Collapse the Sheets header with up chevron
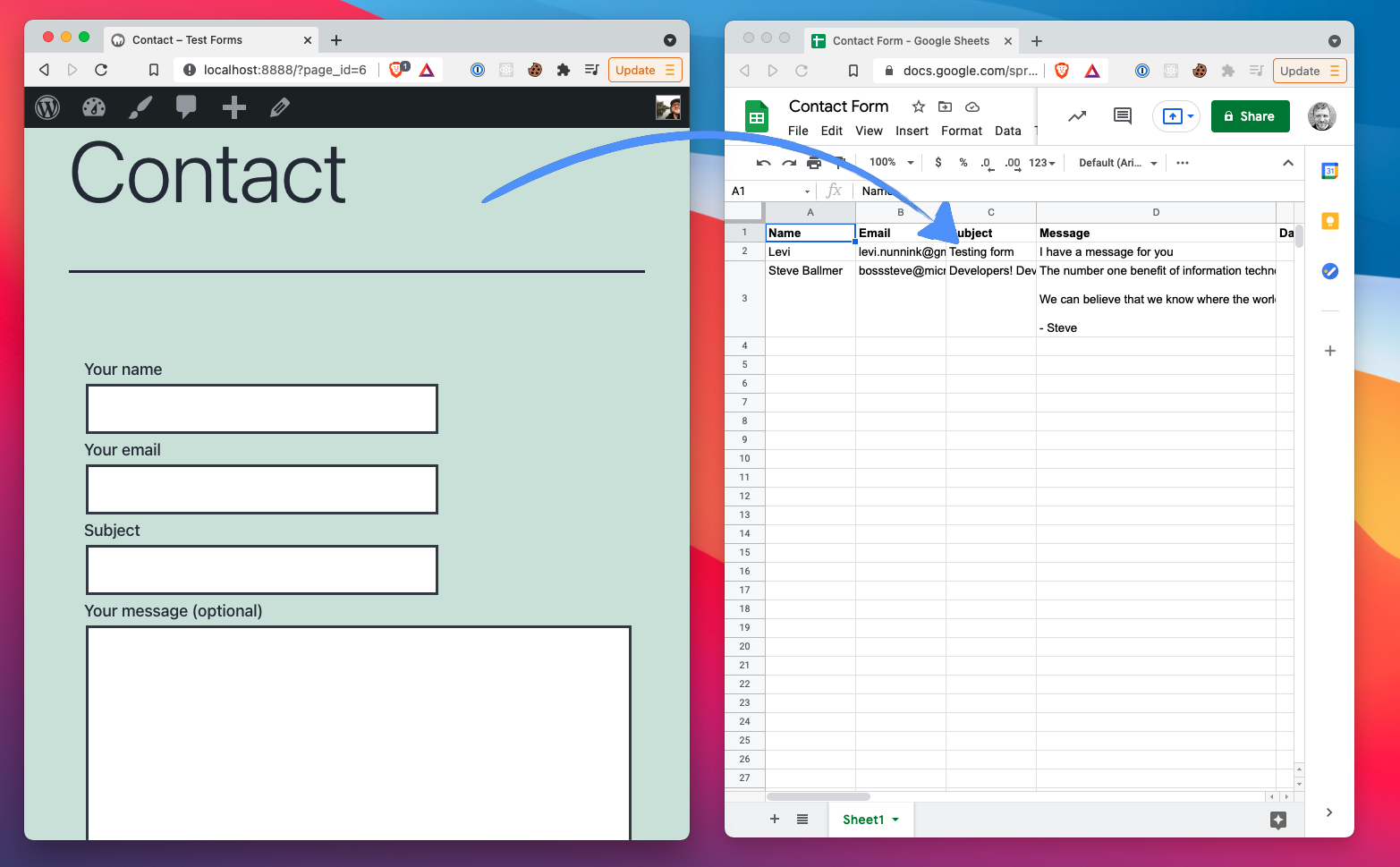1400x867 pixels. tap(1288, 163)
